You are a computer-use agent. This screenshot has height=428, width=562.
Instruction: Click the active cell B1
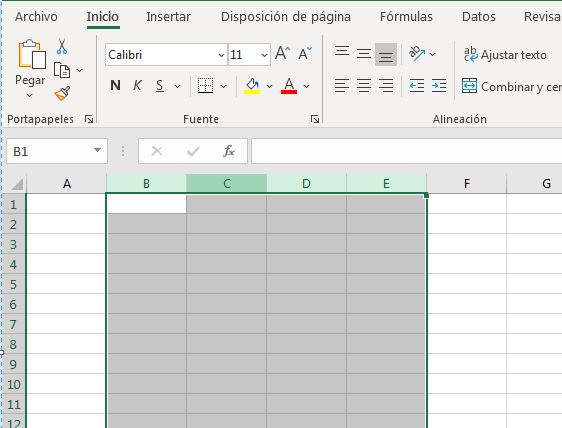click(146, 204)
